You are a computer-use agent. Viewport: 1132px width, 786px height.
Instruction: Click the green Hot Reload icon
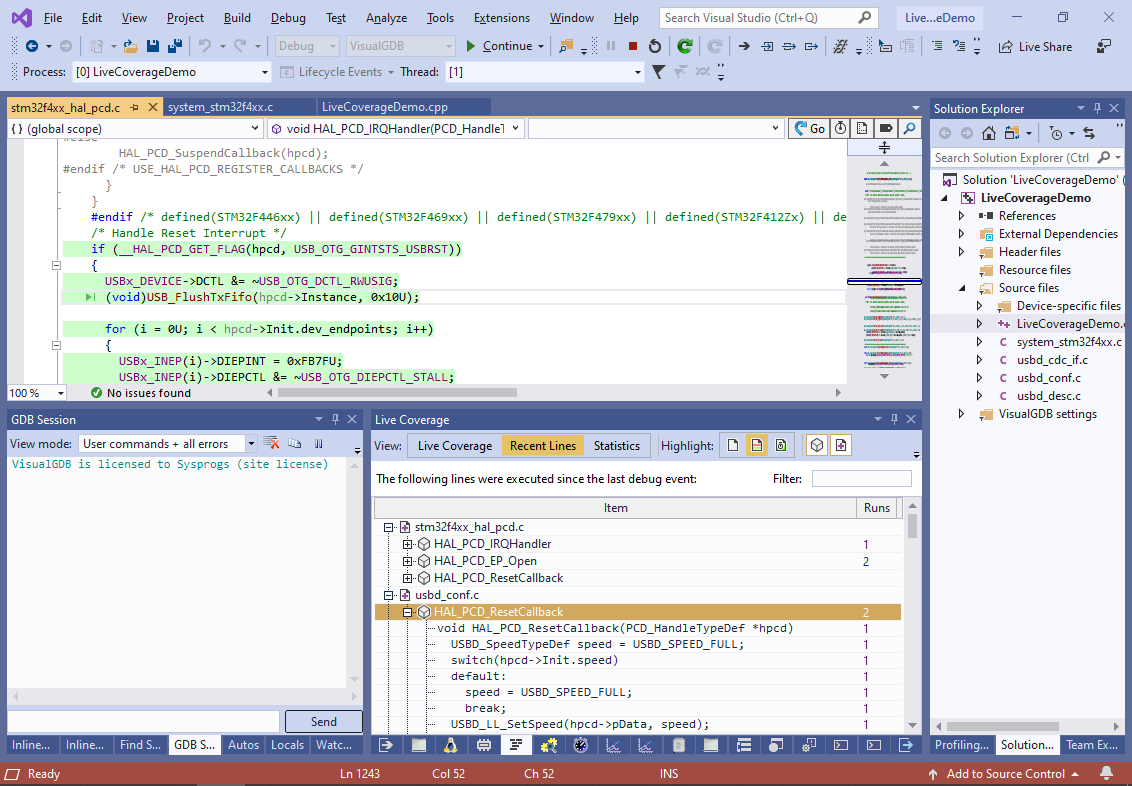click(x=684, y=46)
